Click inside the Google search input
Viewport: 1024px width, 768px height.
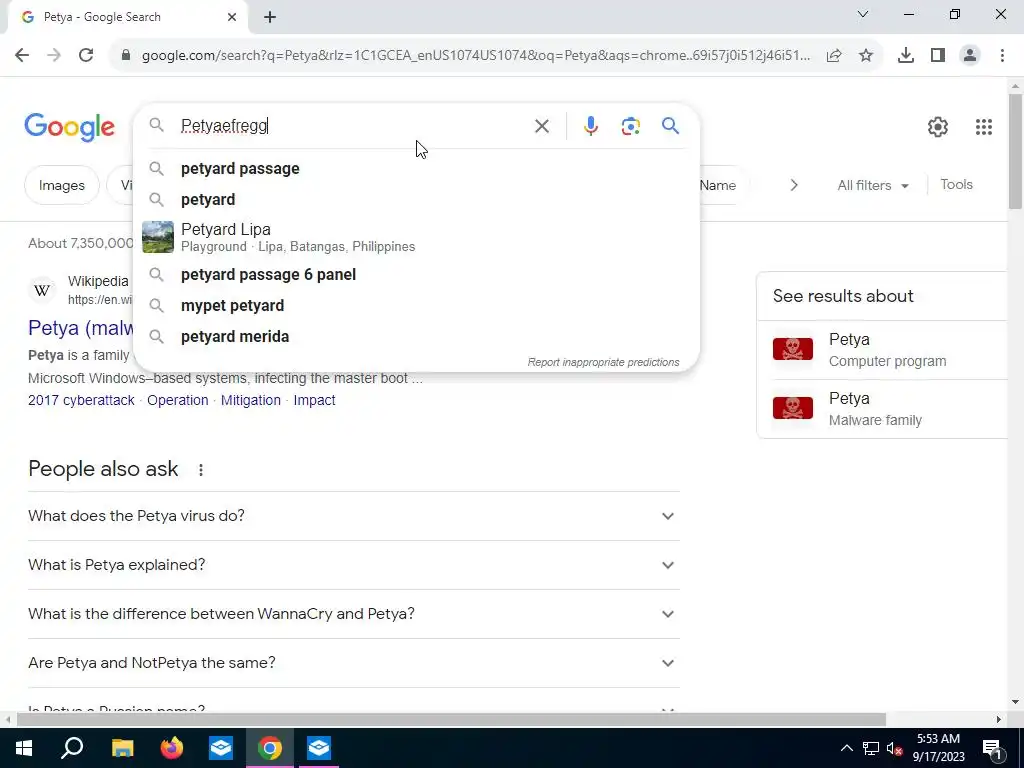tap(353, 126)
